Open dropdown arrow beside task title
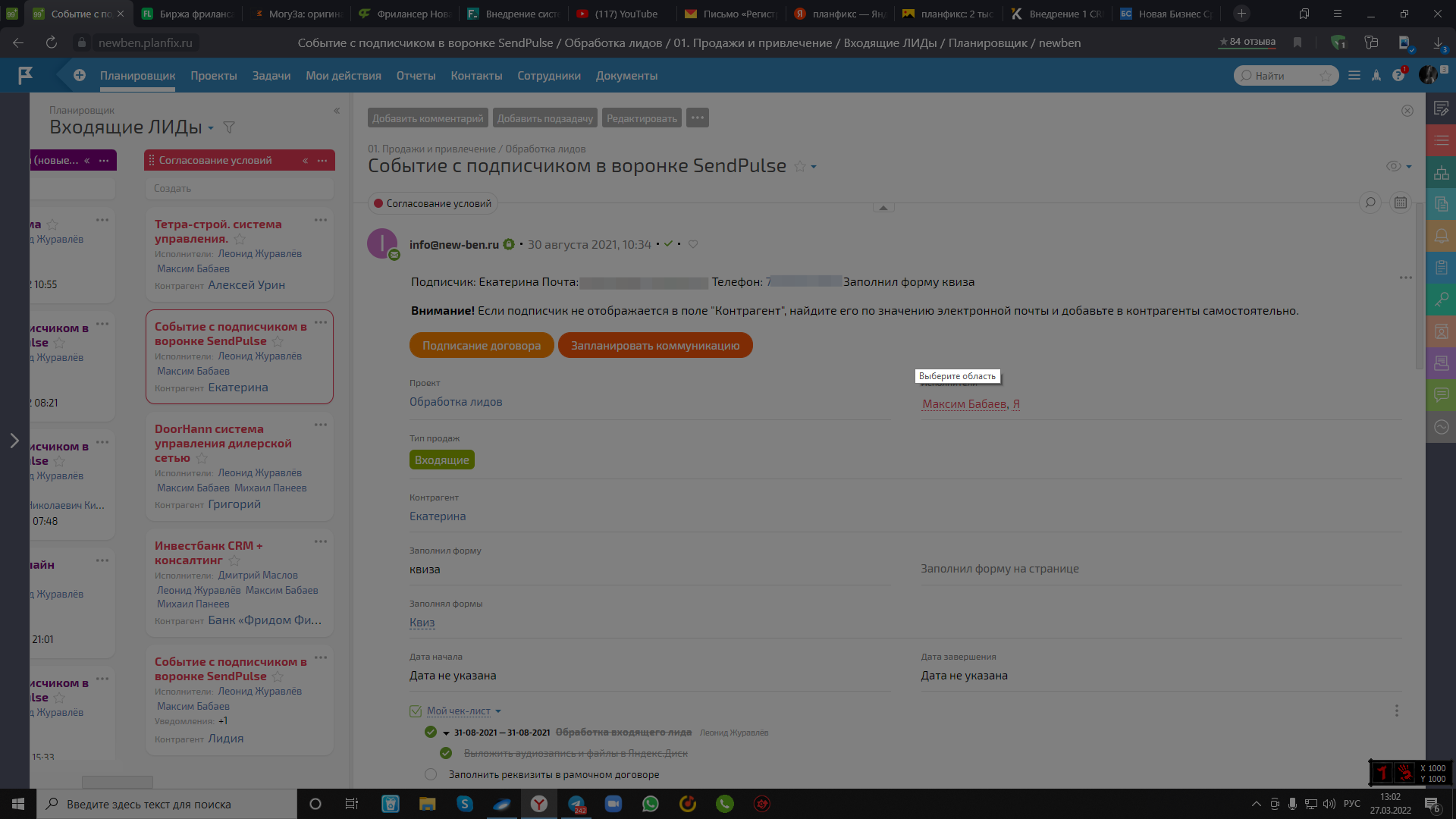Image resolution: width=1456 pixels, height=819 pixels. (x=814, y=167)
